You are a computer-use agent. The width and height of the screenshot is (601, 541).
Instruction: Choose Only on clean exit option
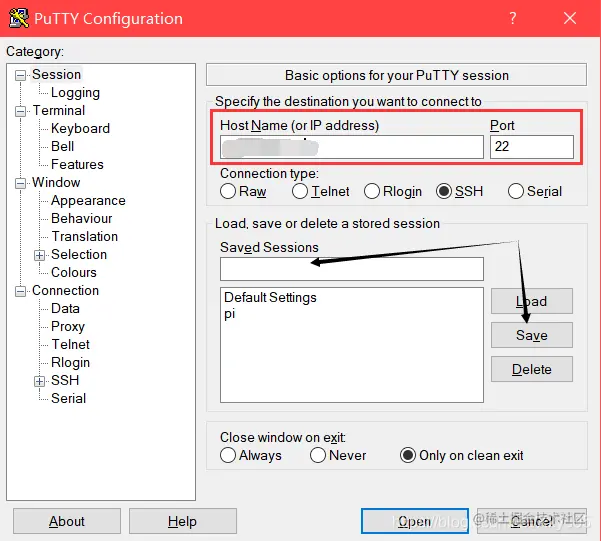[407, 455]
